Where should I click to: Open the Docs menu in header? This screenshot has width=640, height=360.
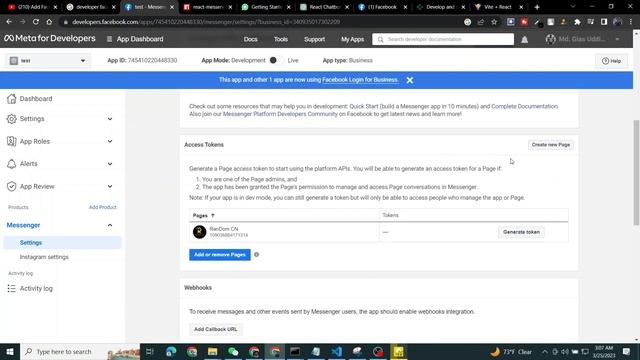point(251,39)
